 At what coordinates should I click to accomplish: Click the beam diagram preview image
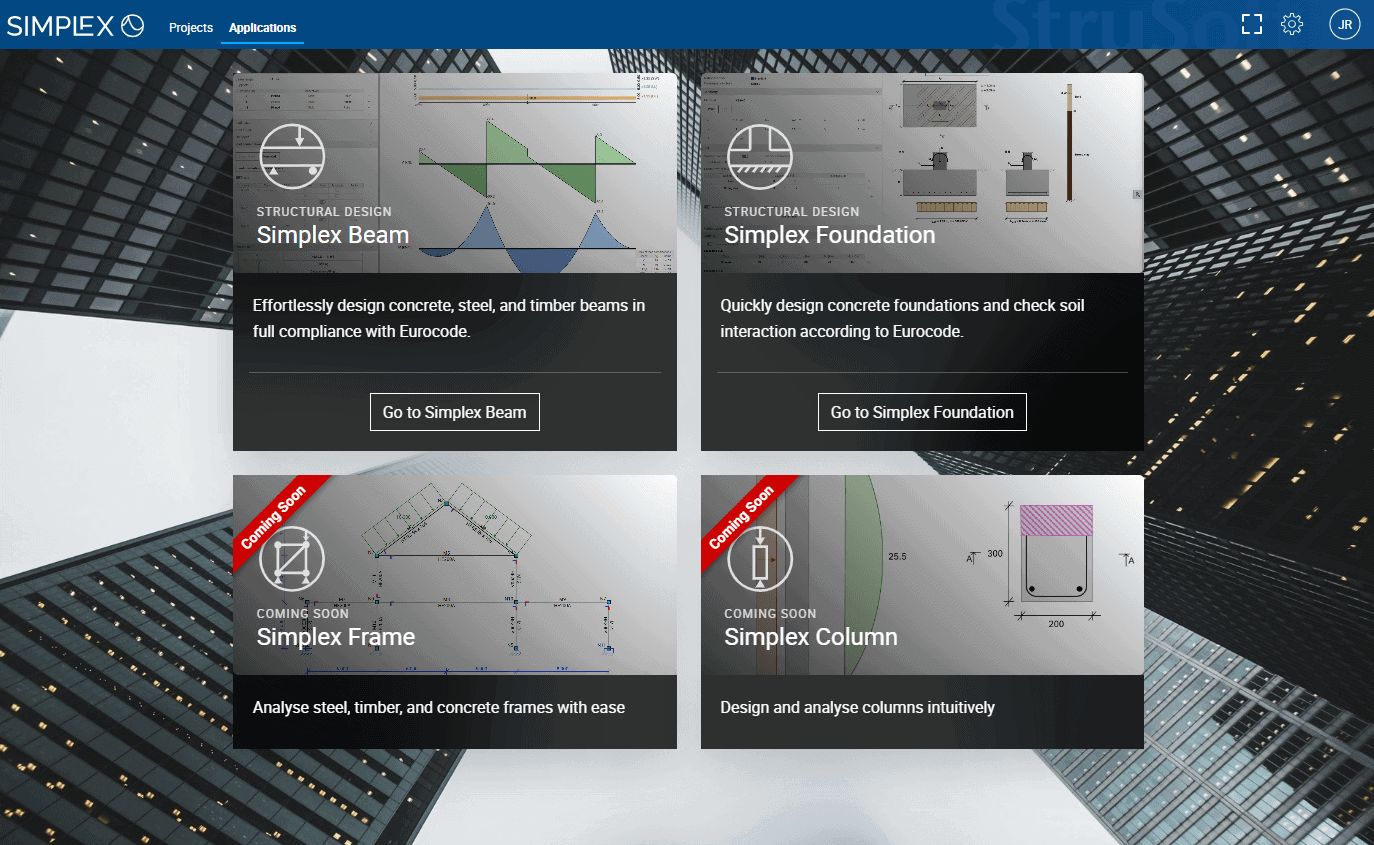click(530, 170)
